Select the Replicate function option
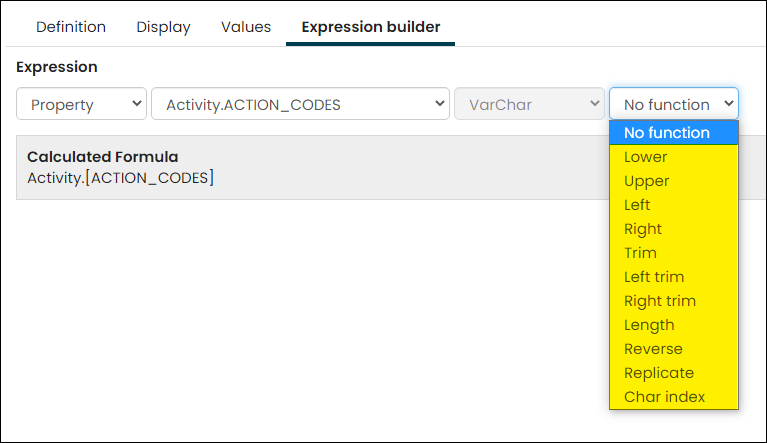The width and height of the screenshot is (767, 443). 674,373
